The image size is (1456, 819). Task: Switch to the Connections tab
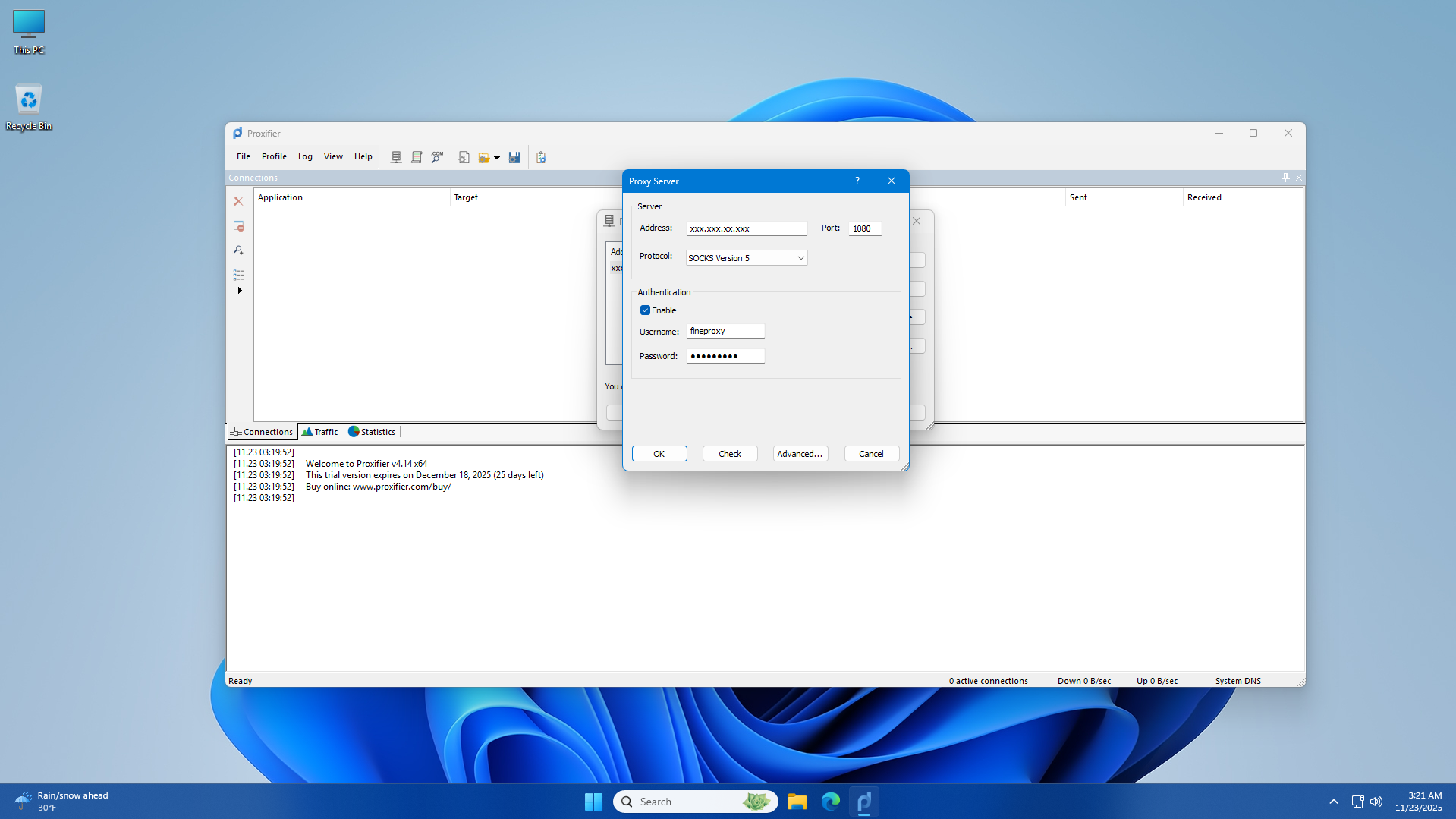263,432
